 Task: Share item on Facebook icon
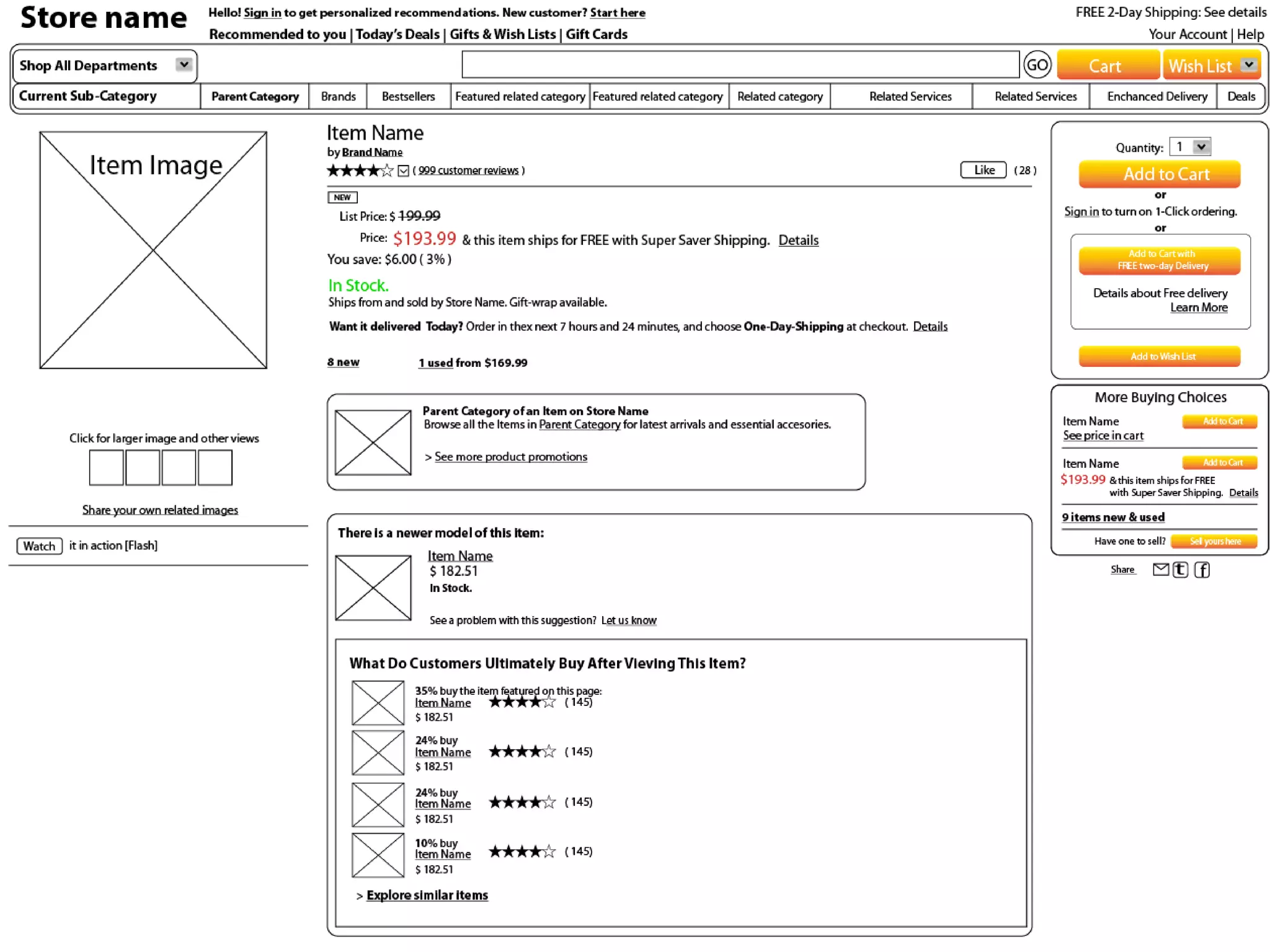click(x=1202, y=570)
